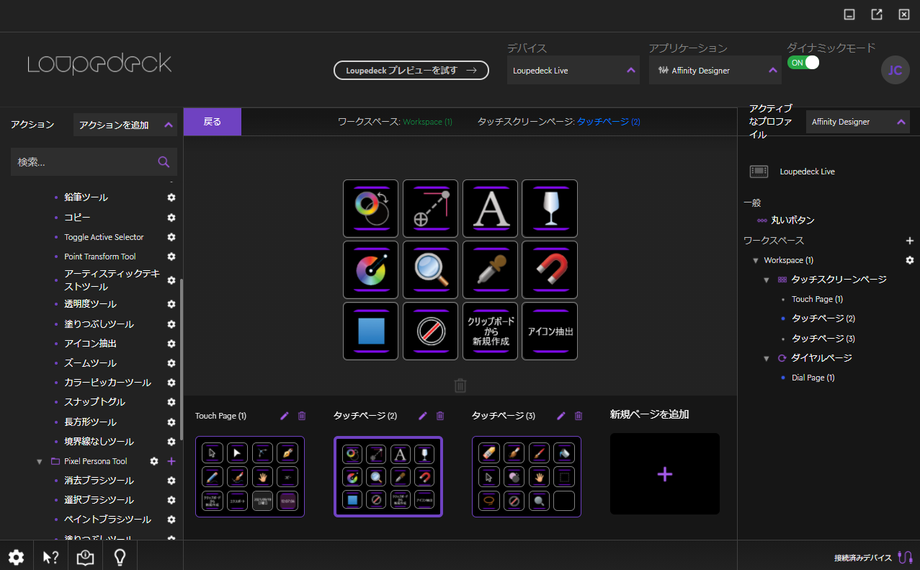
Task: Open settings gear for 鉛筆ツール action
Action: (171, 198)
